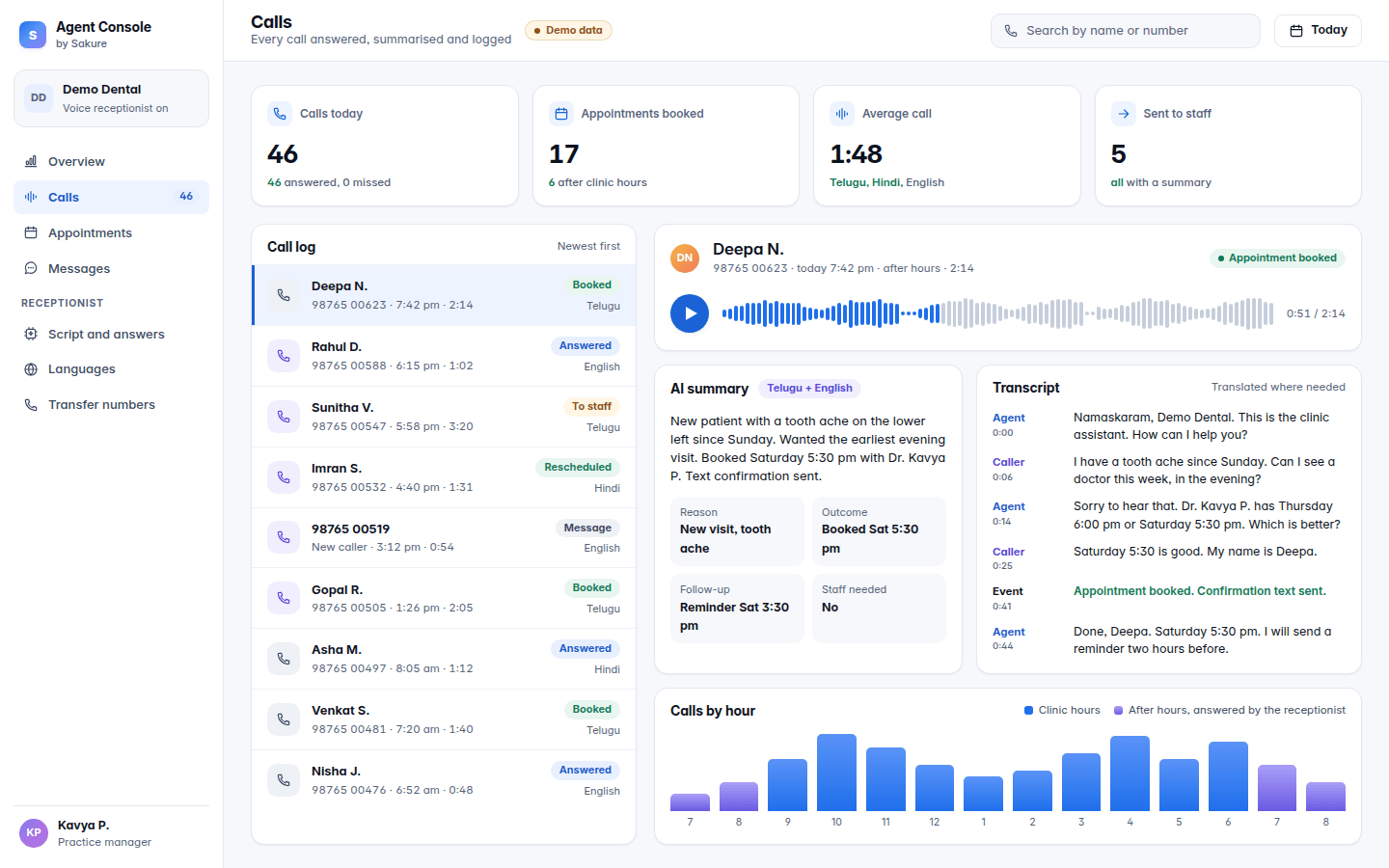This screenshot has height=868, width=1389.
Task: Click the phone icon on Sunitha V. row
Action: (284, 417)
